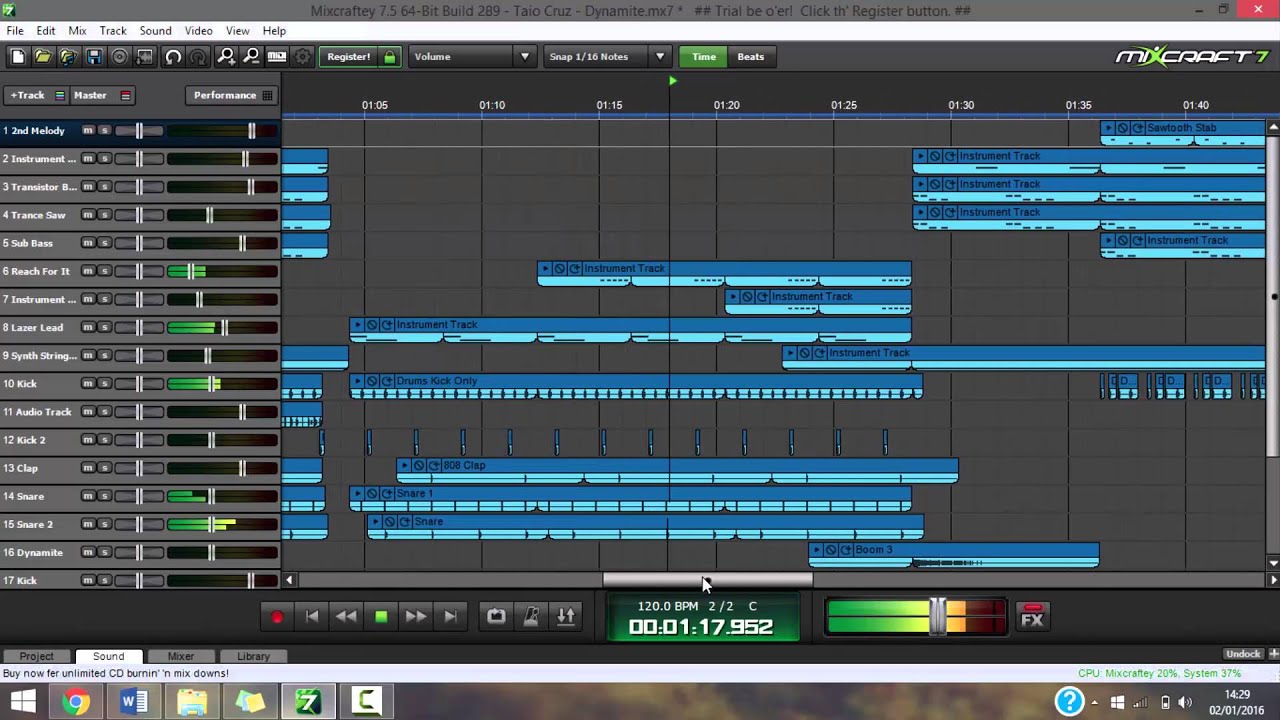Rewind to the start of the project
1280x720 pixels.
tap(312, 617)
